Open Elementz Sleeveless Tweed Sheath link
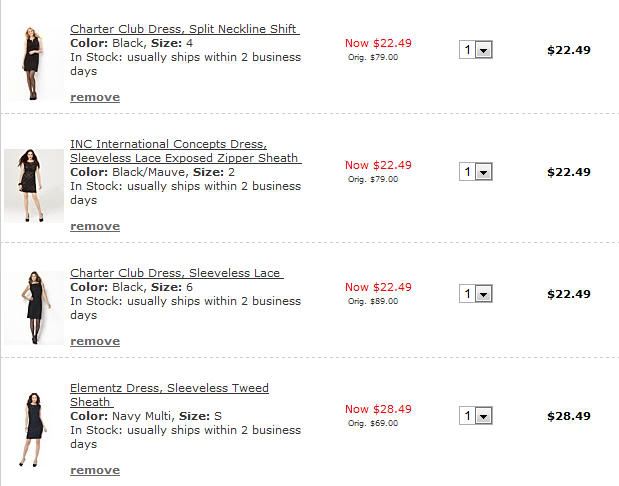The height and width of the screenshot is (486, 619). pos(169,395)
